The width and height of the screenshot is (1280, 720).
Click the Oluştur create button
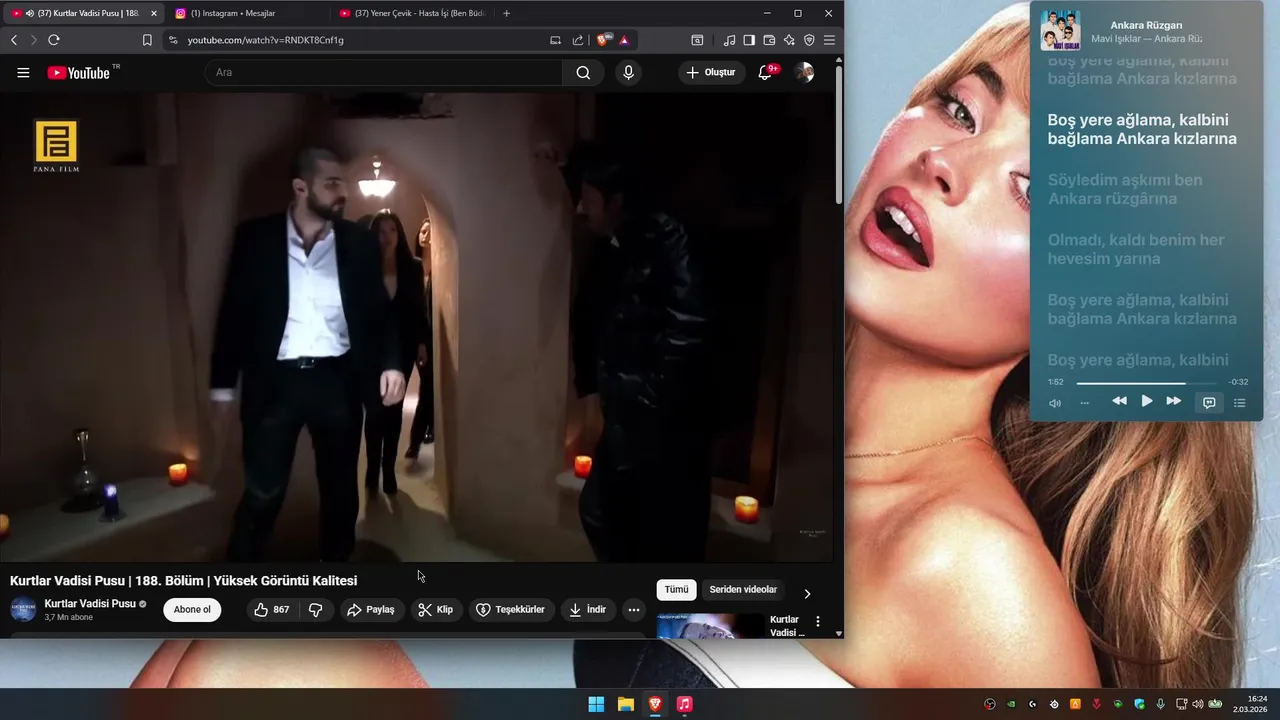(x=711, y=72)
